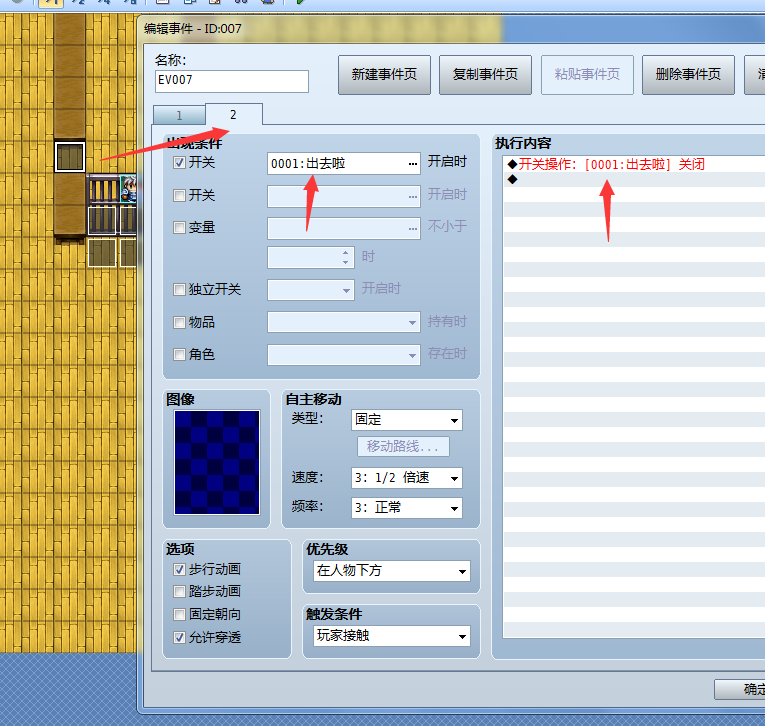Viewport: 765px width, 726px height.
Task: Click the 新建事件页 button
Action: coord(384,75)
